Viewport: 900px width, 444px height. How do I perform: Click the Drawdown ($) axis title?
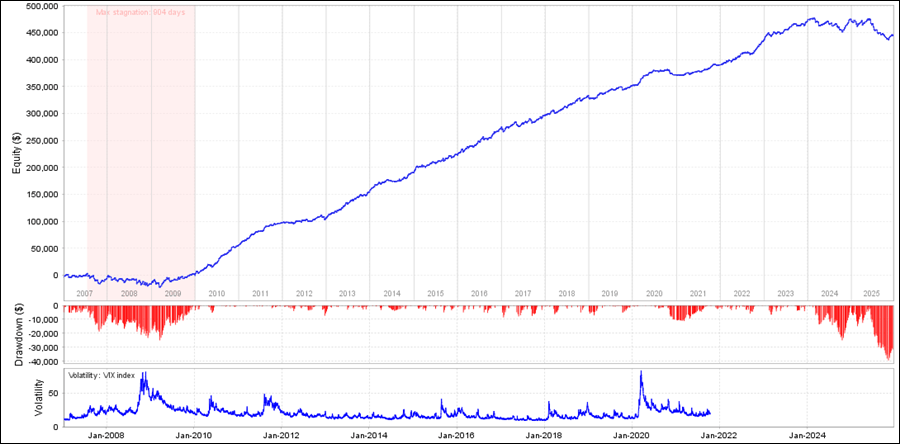(x=17, y=334)
